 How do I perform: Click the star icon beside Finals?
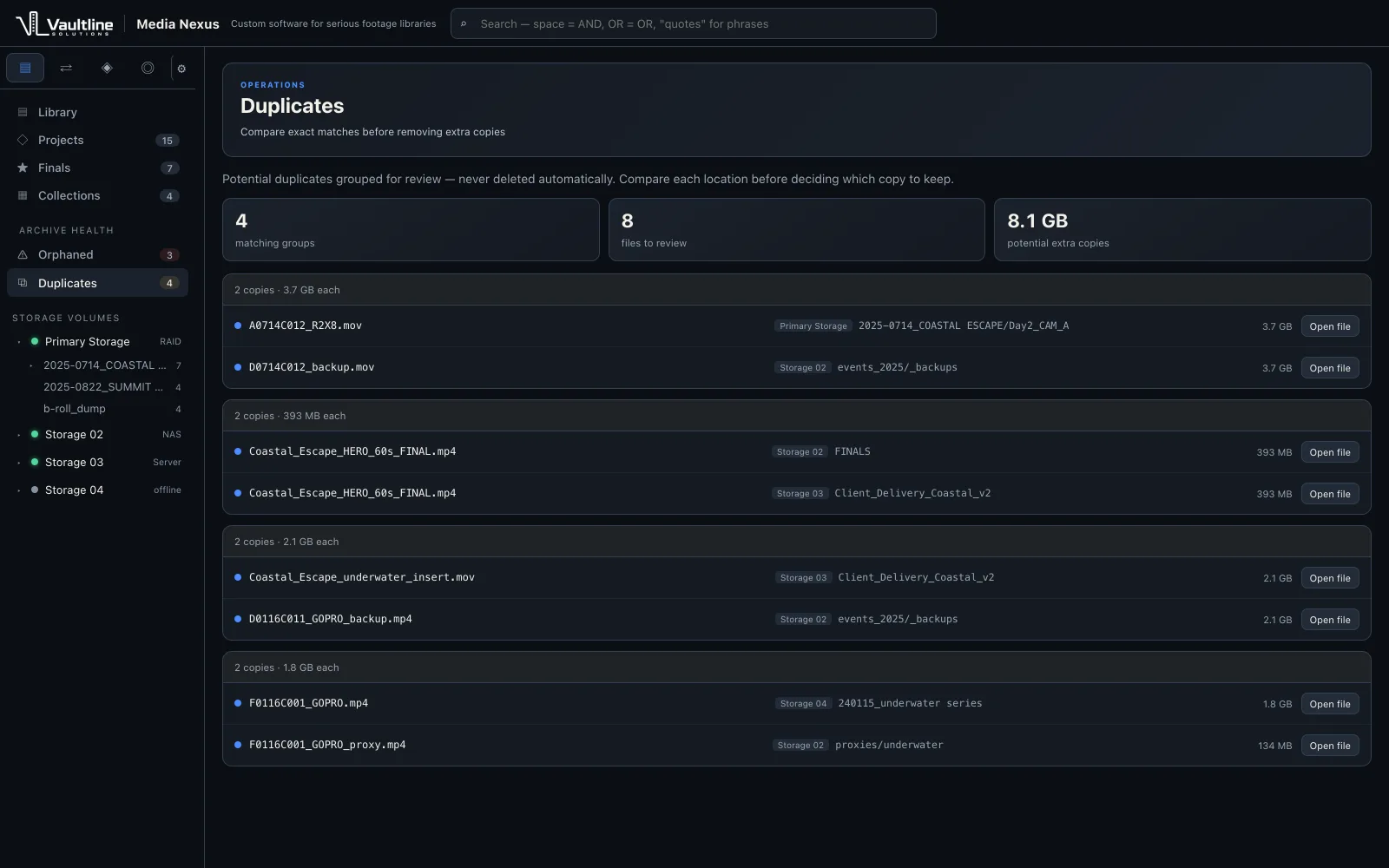(23, 168)
